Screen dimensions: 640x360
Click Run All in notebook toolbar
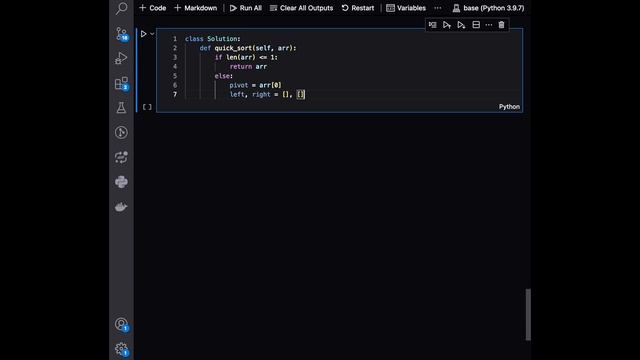(x=246, y=8)
